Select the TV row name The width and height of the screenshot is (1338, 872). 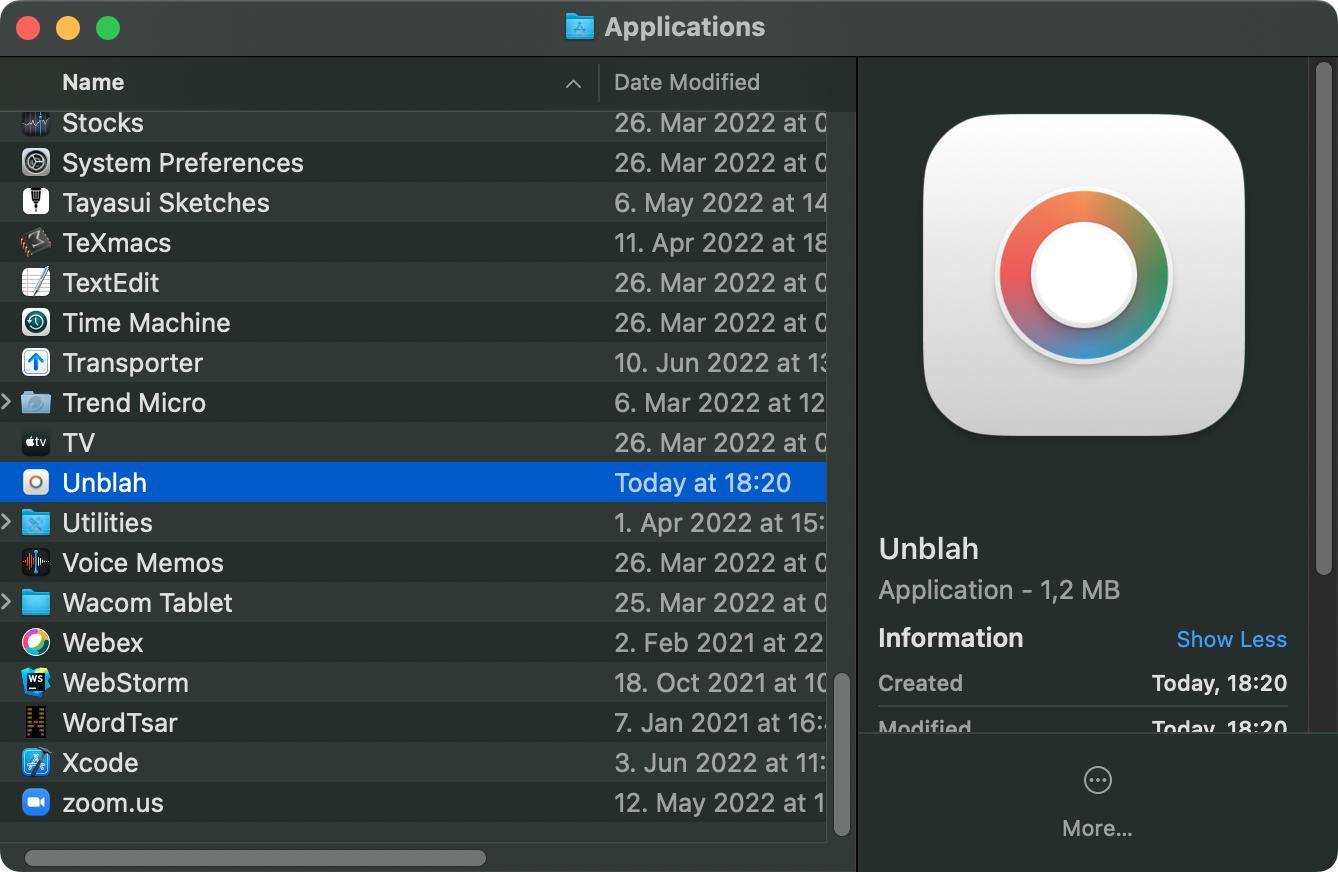79,443
